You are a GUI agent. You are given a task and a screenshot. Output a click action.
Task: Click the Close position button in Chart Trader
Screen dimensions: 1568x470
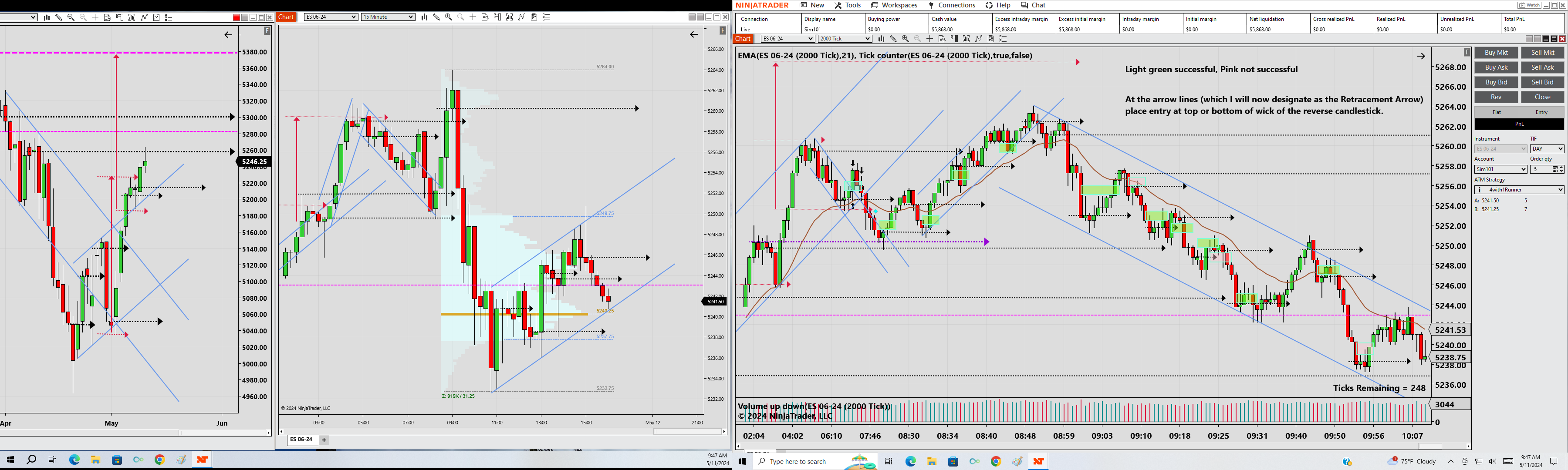1542,97
